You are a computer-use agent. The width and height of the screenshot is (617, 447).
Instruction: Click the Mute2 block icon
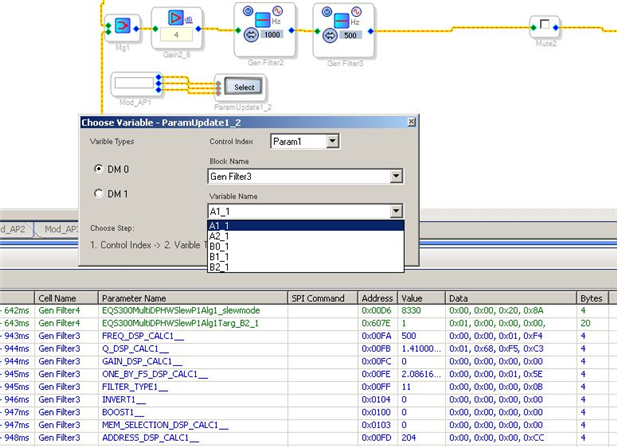(545, 25)
